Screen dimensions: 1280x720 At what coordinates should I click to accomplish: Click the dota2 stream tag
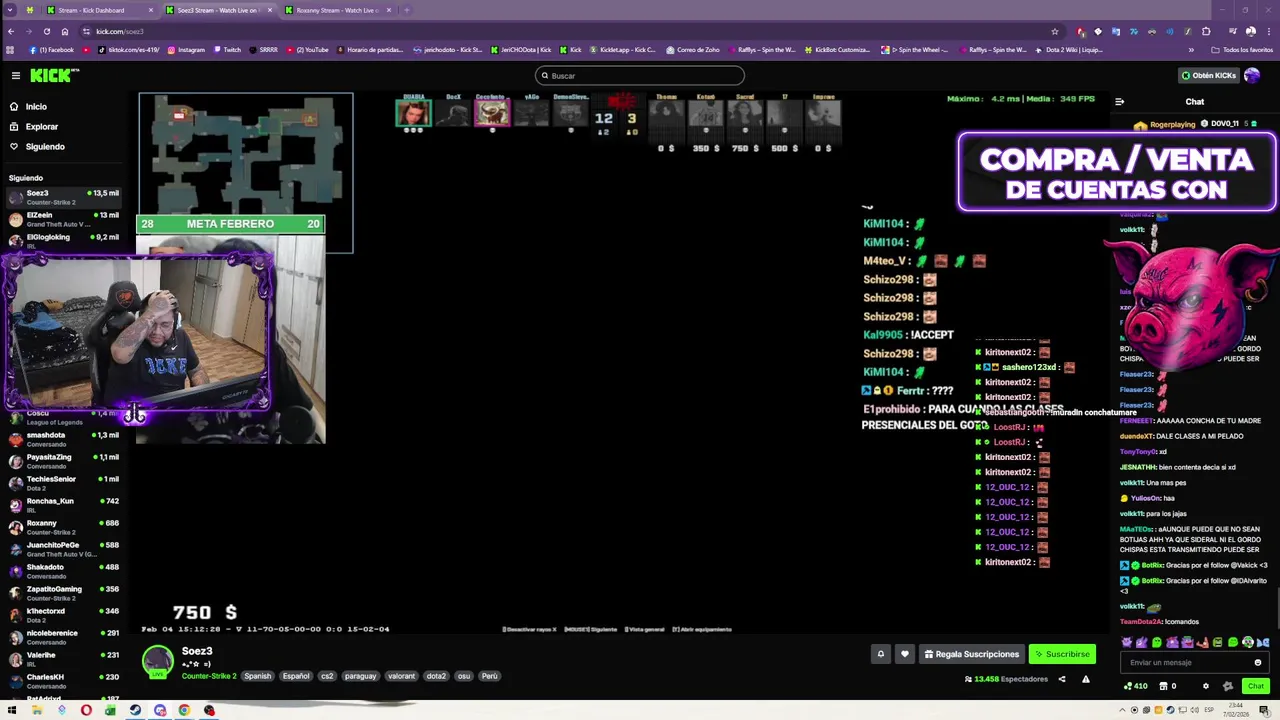click(436, 676)
